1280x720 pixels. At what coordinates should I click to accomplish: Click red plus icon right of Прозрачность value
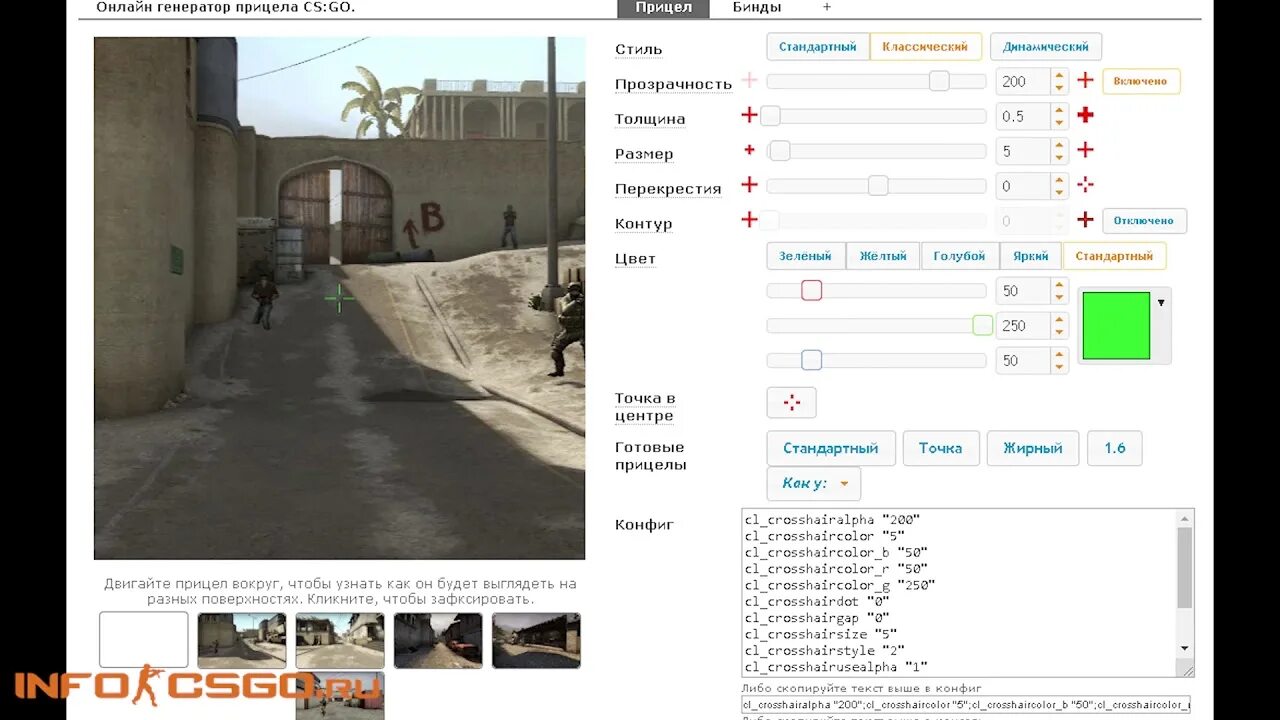pos(1085,81)
